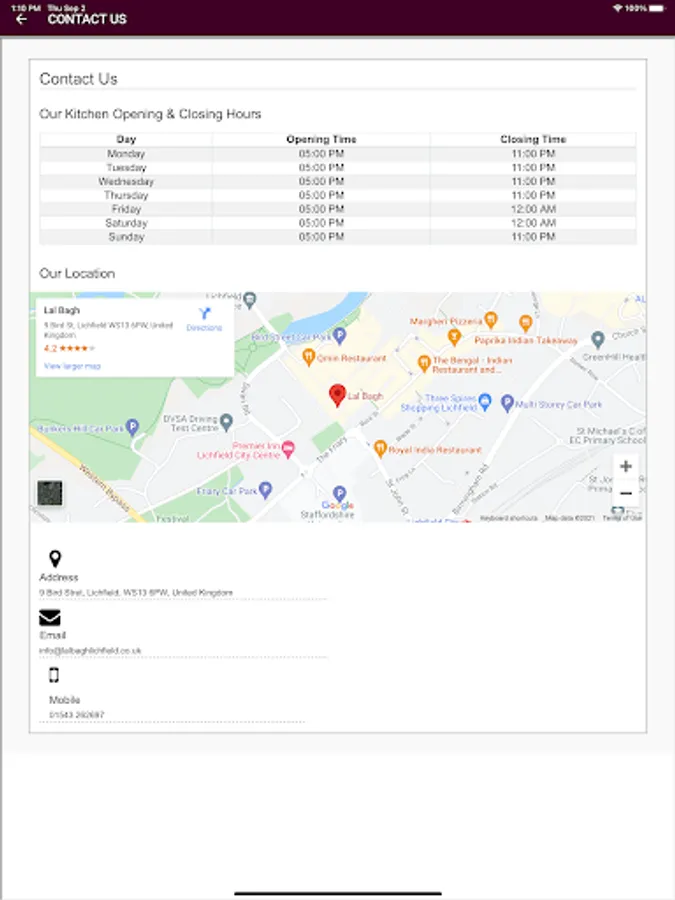Click Sunday closing time 11:00 PM
This screenshot has width=675, height=900.
pos(533,236)
